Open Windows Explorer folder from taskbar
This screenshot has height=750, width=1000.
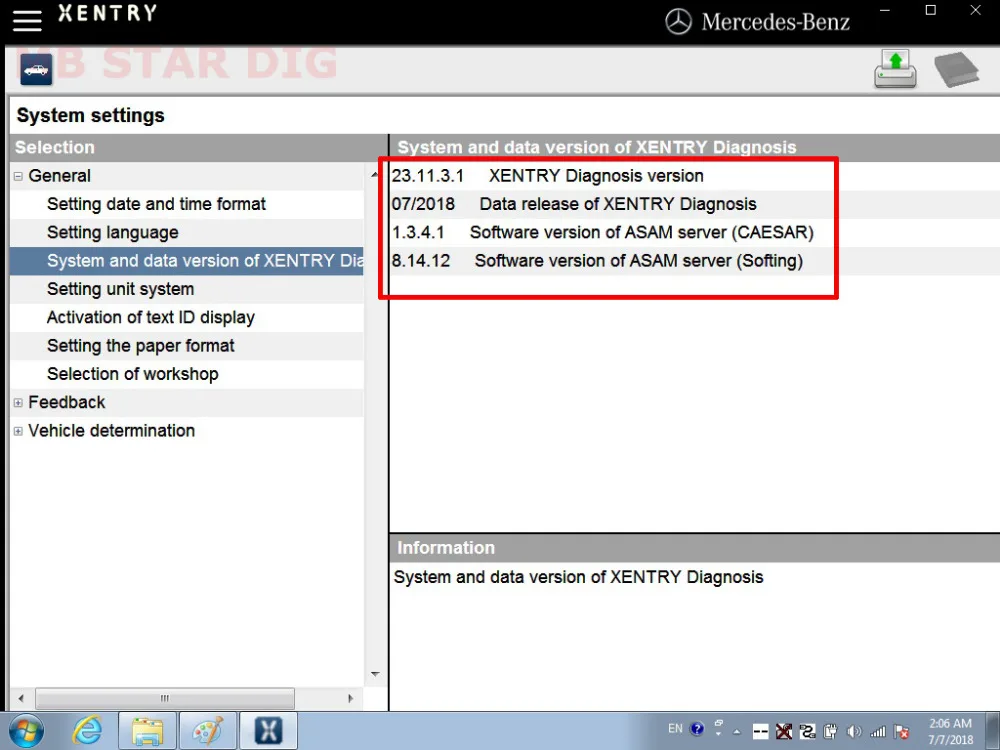(x=148, y=731)
